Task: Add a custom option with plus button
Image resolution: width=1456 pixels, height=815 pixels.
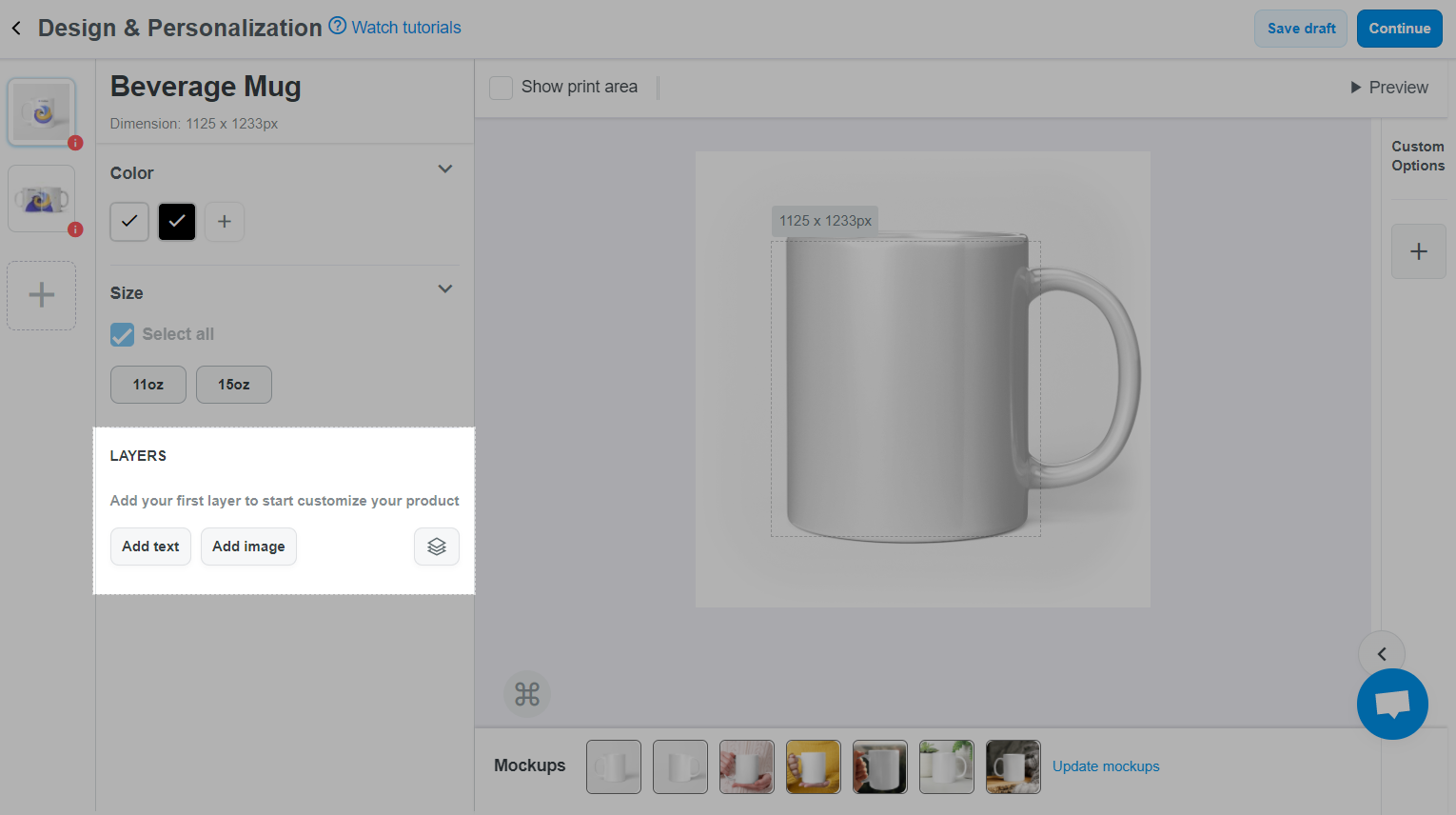Action: [1419, 251]
